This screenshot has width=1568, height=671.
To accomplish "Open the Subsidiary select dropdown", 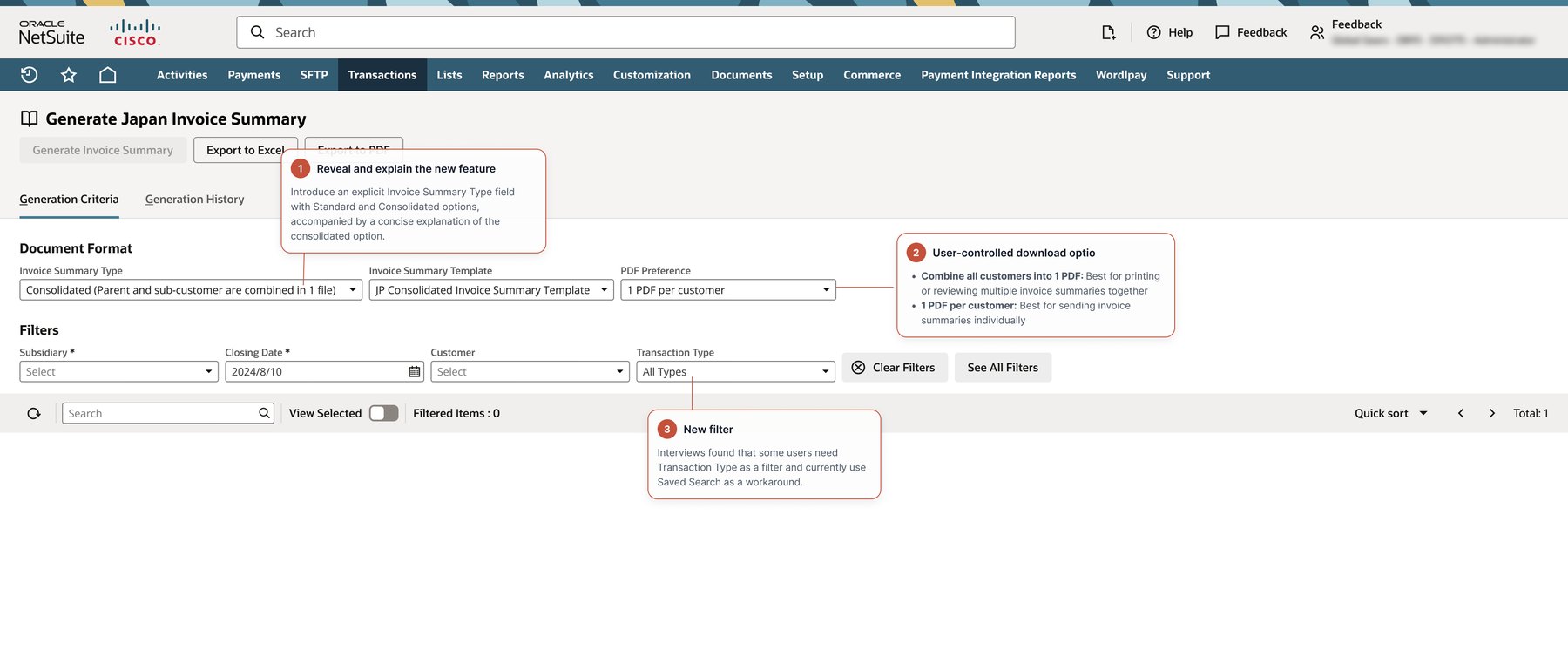I will coord(118,372).
